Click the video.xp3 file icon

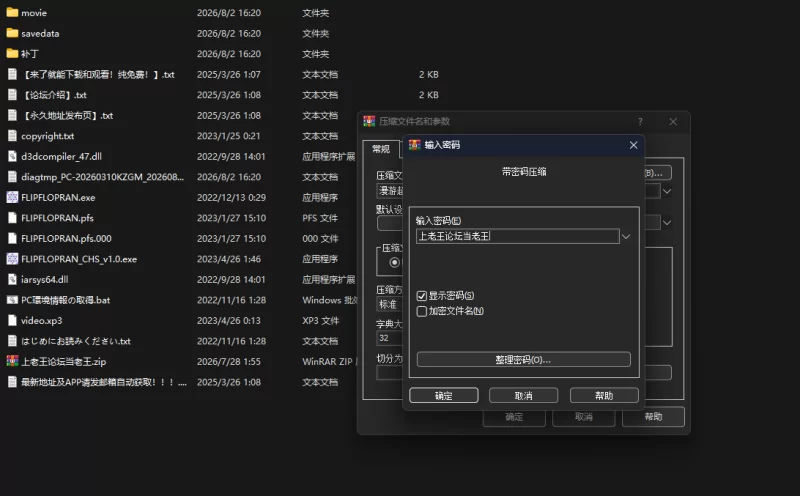coord(12,320)
